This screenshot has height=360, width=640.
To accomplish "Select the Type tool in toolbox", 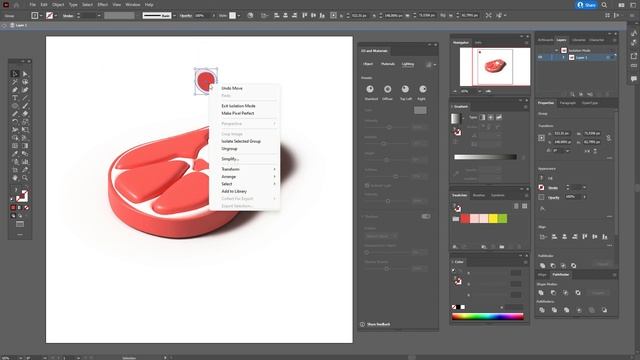I will [15, 98].
